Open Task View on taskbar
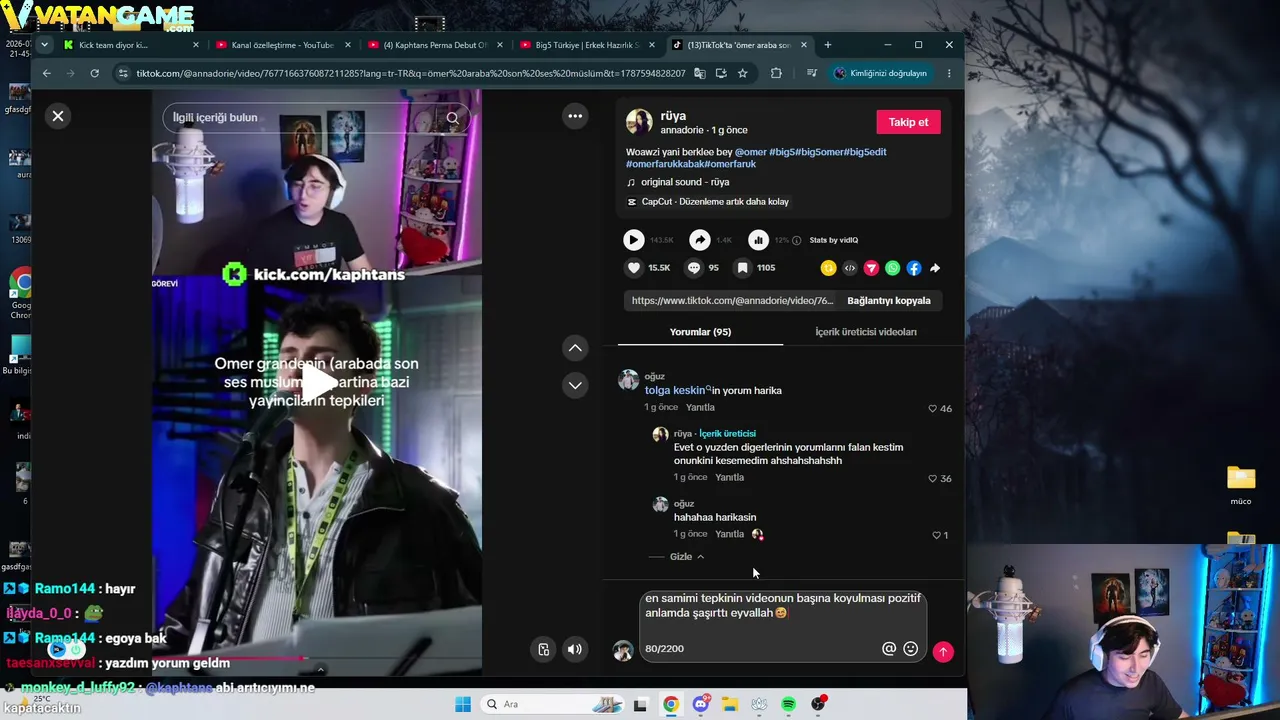1280x720 pixels. (x=641, y=704)
